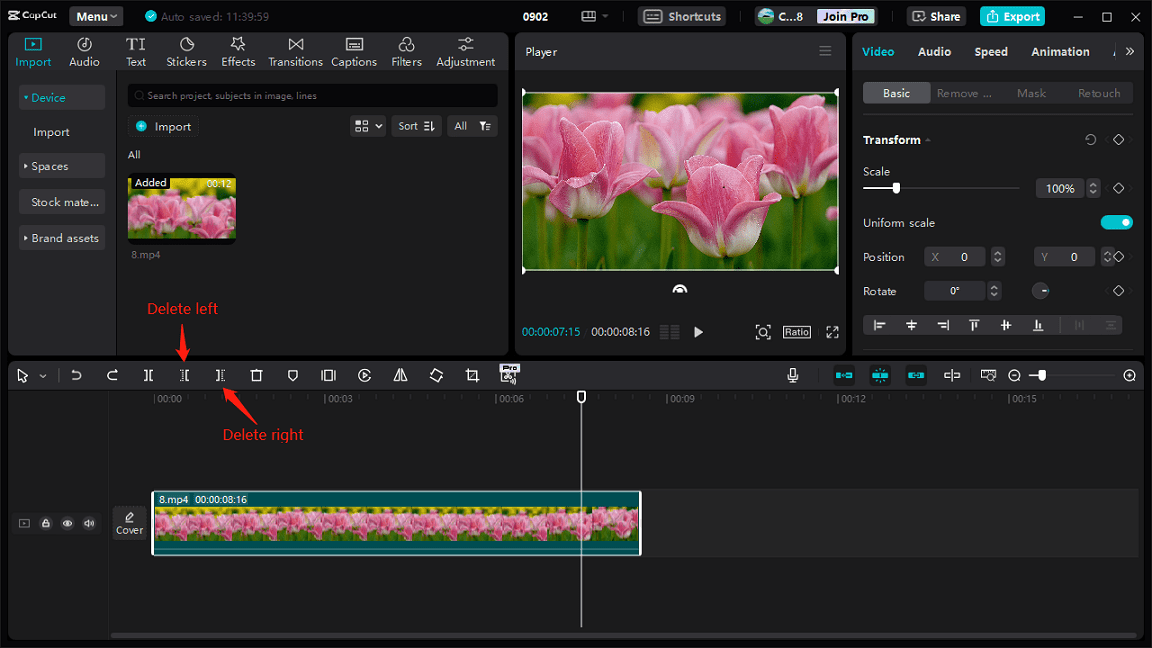Image resolution: width=1152 pixels, height=648 pixels.
Task: Switch to the Animation inspector tab
Action: pyautogui.click(x=1060, y=51)
